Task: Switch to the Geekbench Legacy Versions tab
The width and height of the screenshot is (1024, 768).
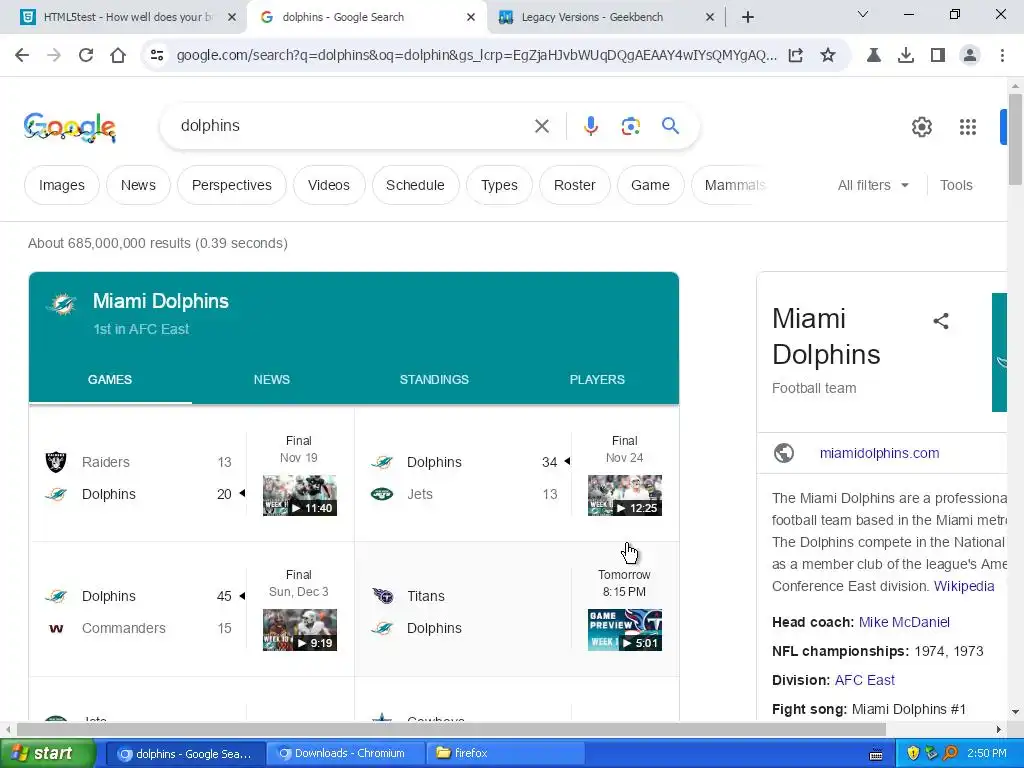Action: (x=592, y=18)
